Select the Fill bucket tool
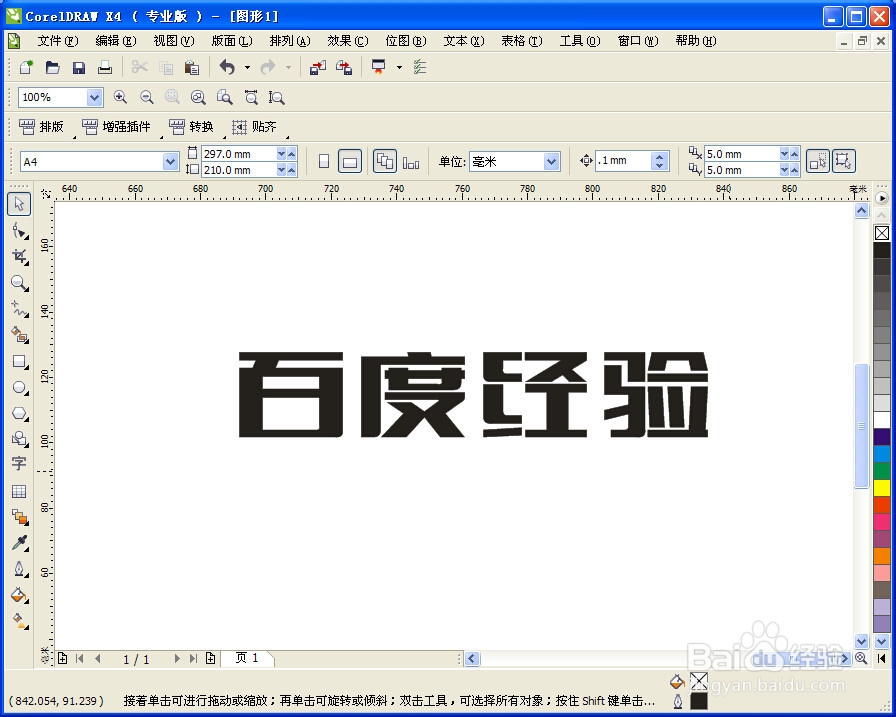The width and height of the screenshot is (896, 717). [x=19, y=595]
